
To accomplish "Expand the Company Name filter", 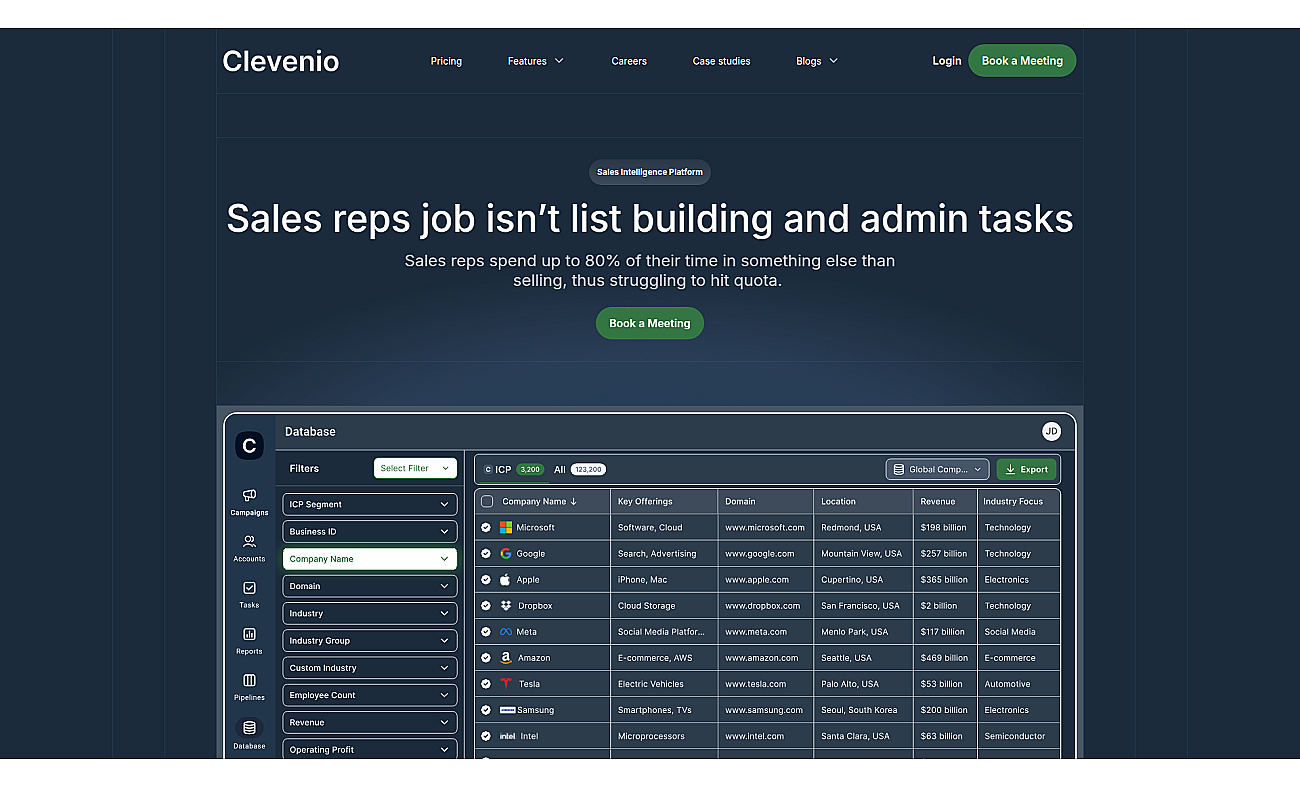I will tap(370, 559).
